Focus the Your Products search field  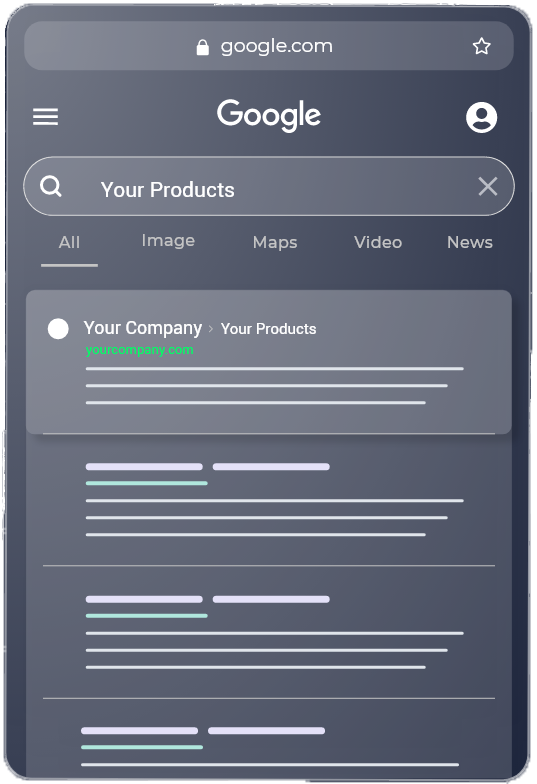[269, 186]
